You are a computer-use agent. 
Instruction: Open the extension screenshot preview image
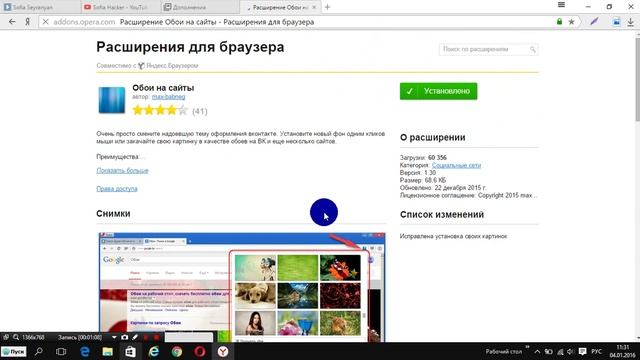pyautogui.click(x=242, y=287)
